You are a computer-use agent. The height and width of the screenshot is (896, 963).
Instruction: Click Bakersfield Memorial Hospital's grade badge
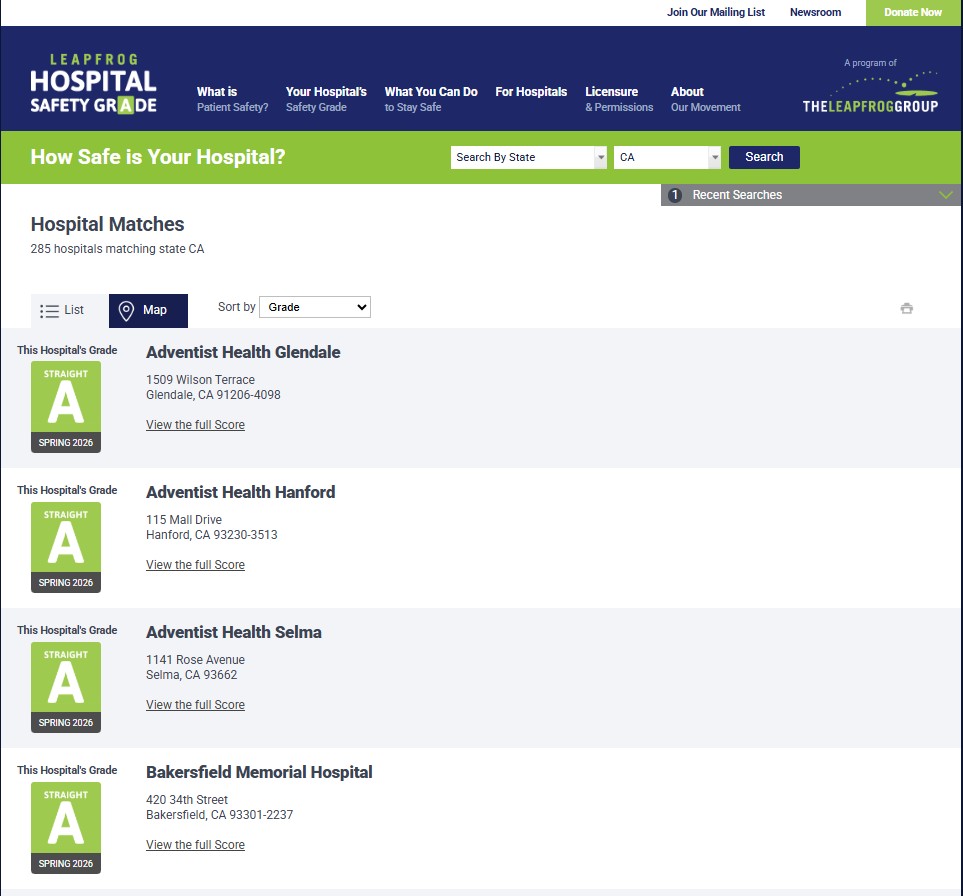[x=66, y=827]
